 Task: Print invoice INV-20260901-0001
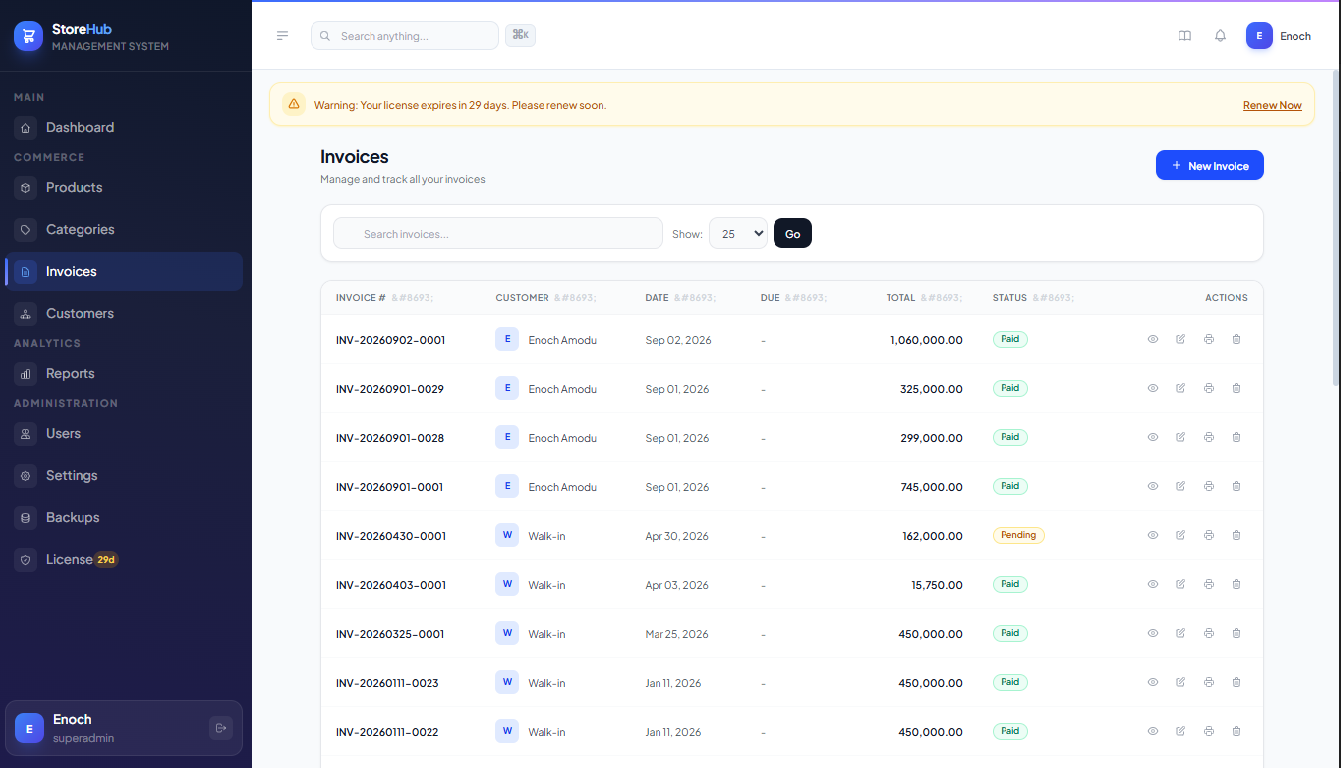coord(1209,487)
